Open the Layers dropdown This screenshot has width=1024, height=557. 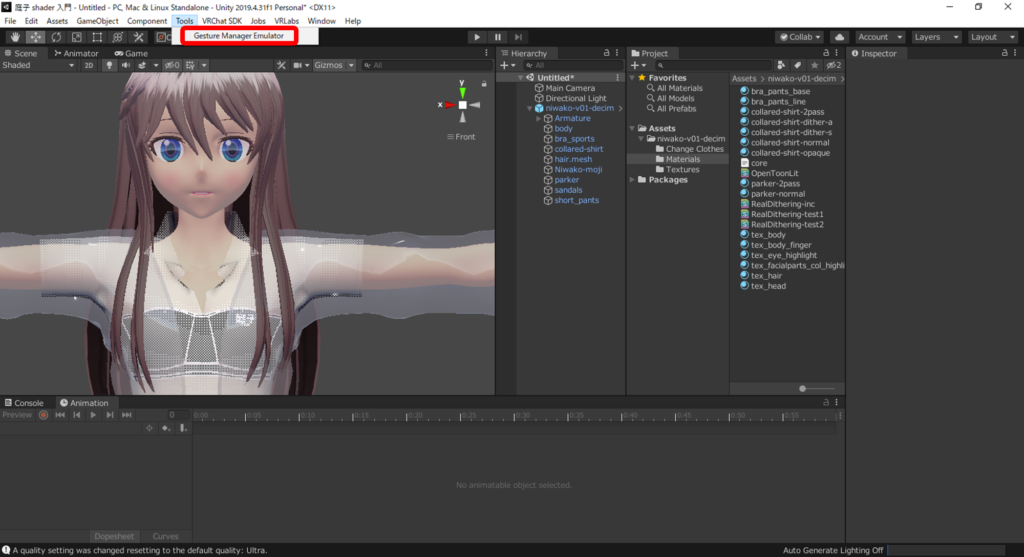[934, 37]
